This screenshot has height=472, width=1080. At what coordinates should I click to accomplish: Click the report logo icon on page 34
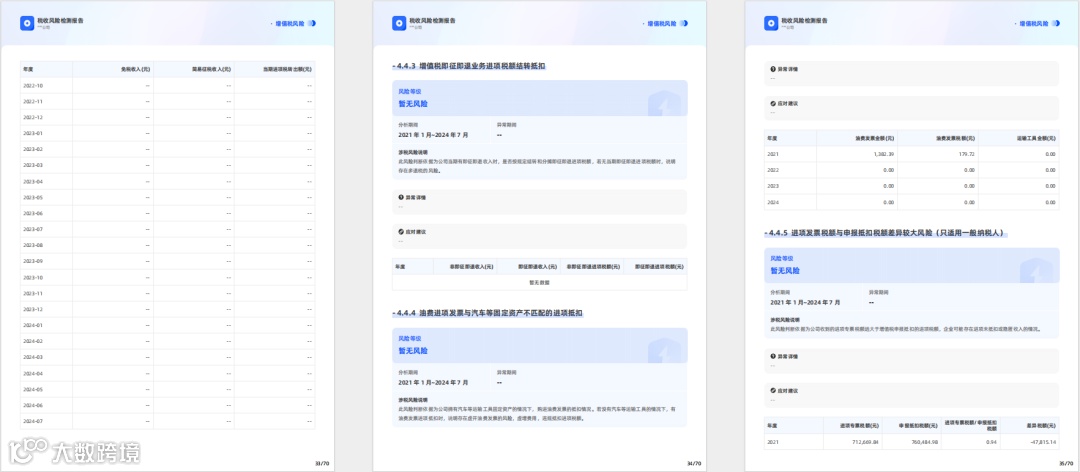coord(399,23)
